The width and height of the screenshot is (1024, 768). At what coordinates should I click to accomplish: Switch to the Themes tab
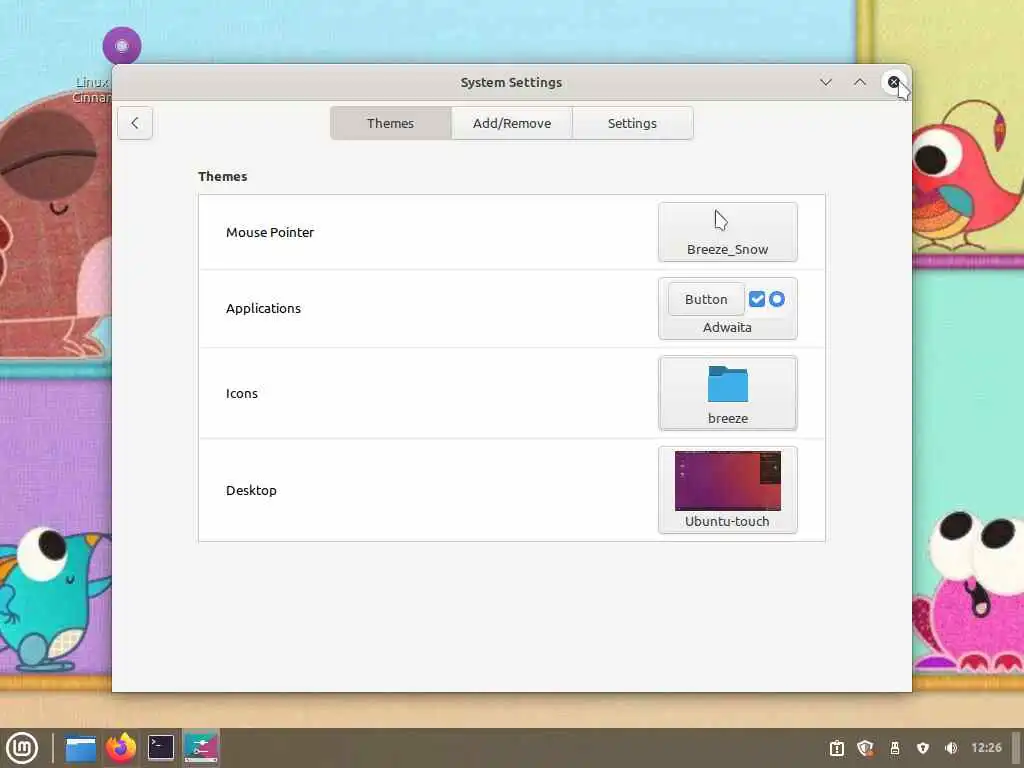coord(391,123)
